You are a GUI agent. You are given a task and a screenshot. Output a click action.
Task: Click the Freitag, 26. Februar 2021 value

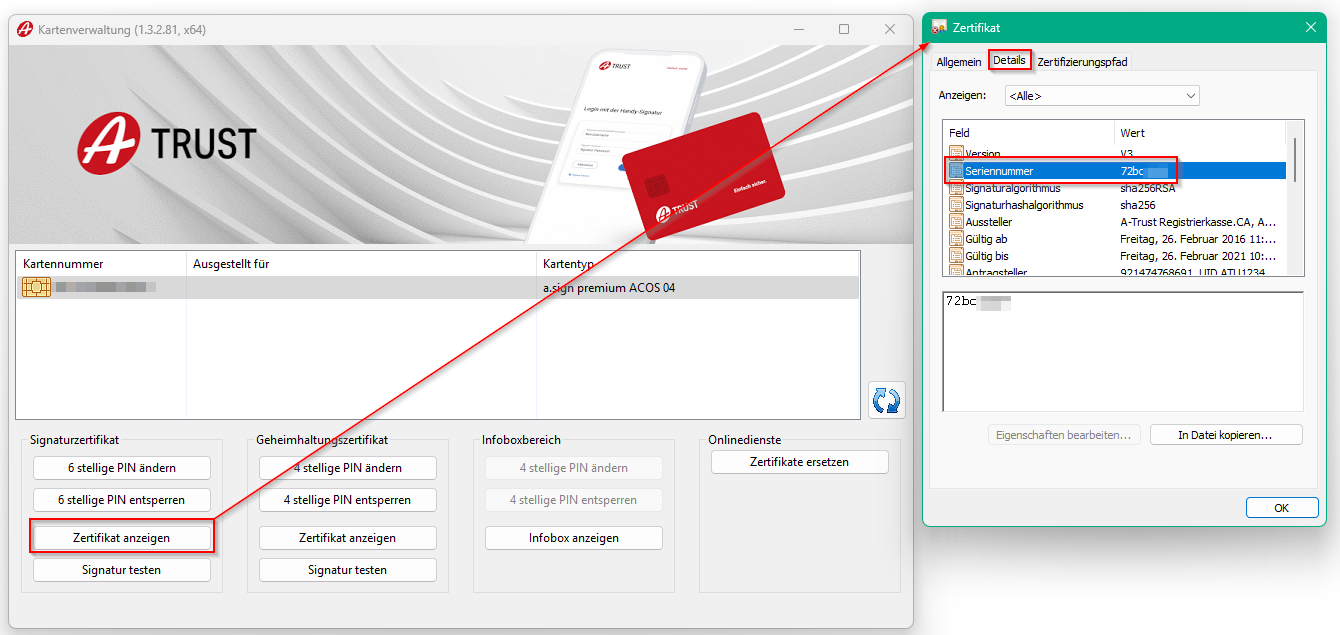click(1198, 256)
